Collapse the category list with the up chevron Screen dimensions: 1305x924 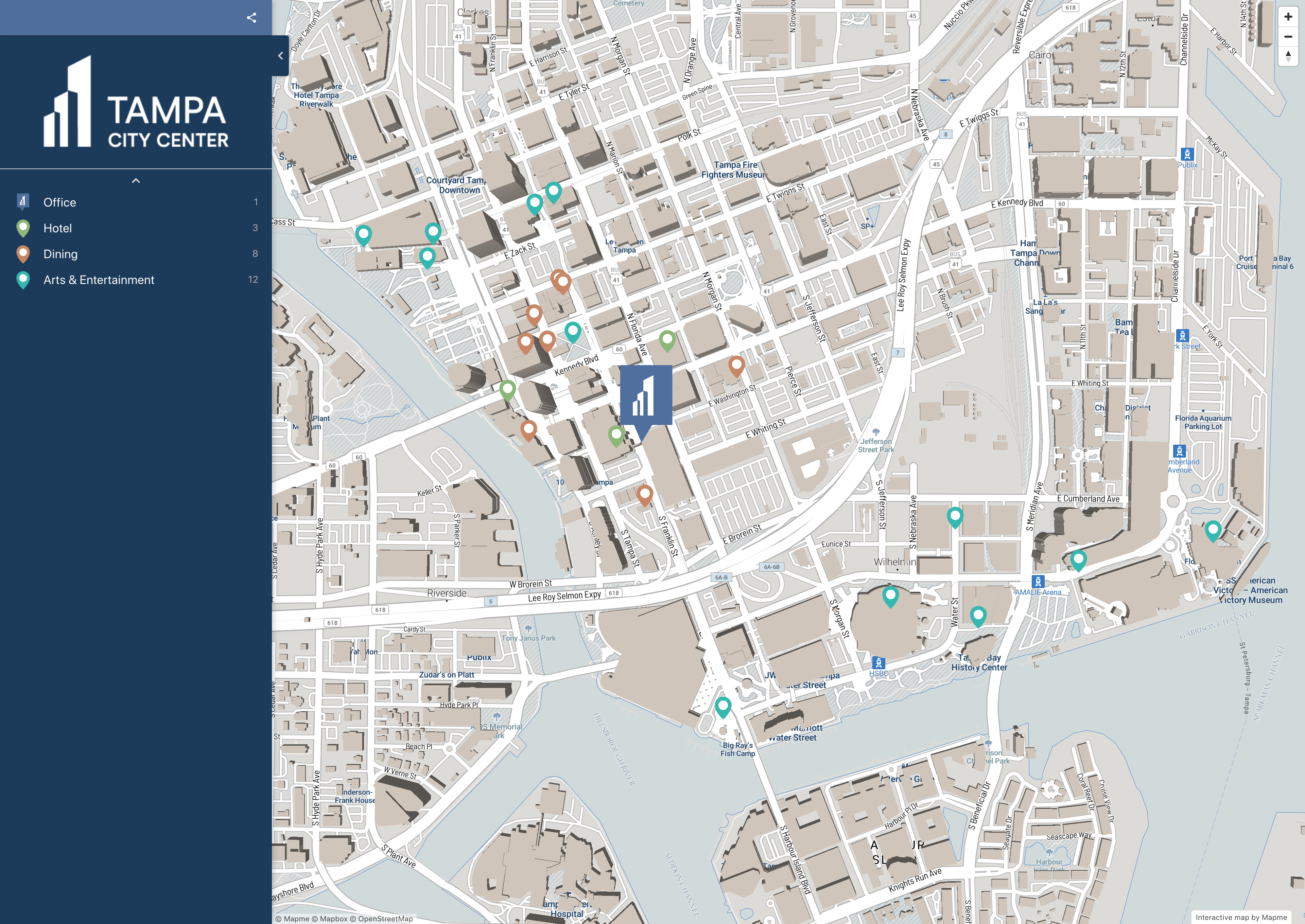coord(136,181)
